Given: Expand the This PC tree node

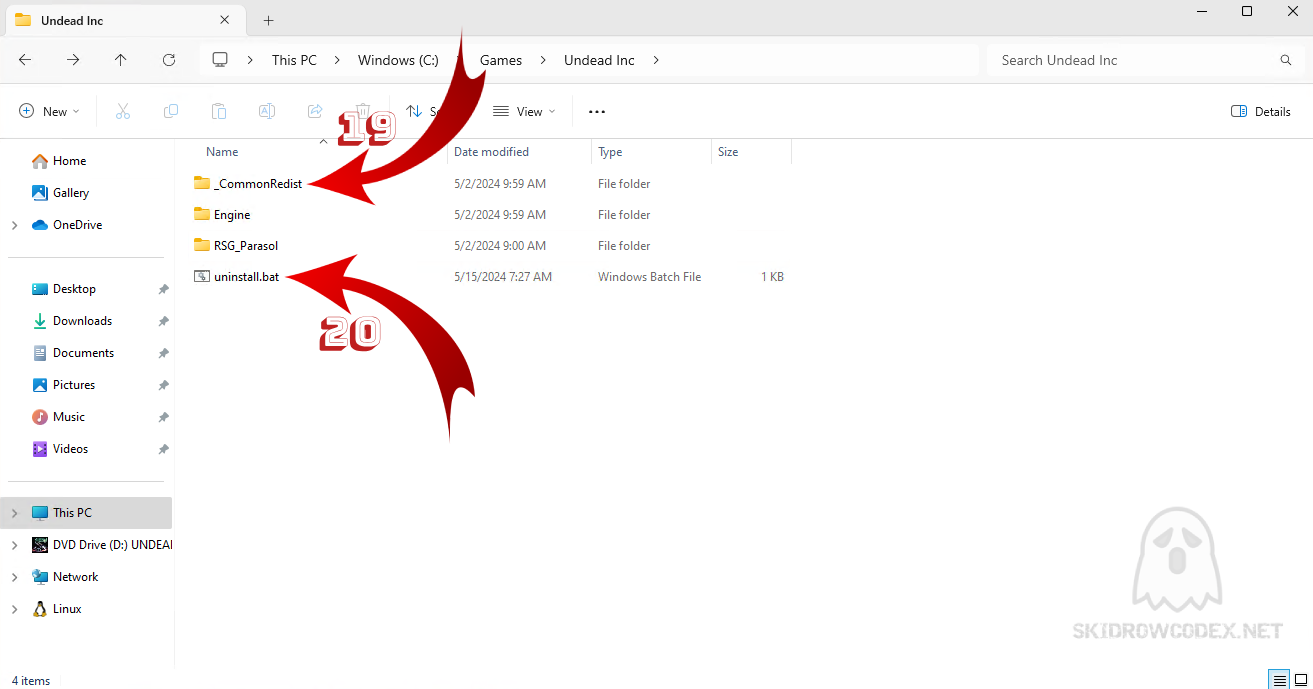Looking at the screenshot, I should (x=14, y=513).
